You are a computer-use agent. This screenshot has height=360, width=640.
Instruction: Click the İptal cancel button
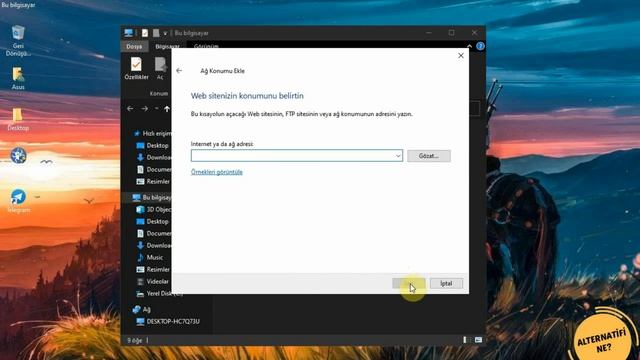pyautogui.click(x=446, y=283)
